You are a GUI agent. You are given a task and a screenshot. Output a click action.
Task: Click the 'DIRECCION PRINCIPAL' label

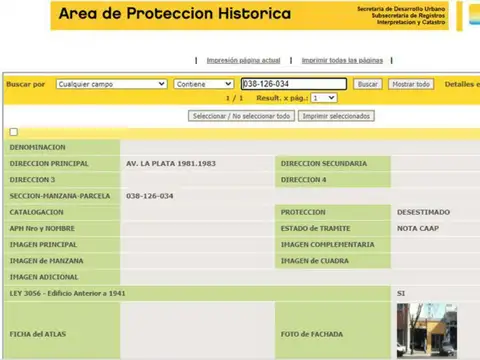pos(49,163)
